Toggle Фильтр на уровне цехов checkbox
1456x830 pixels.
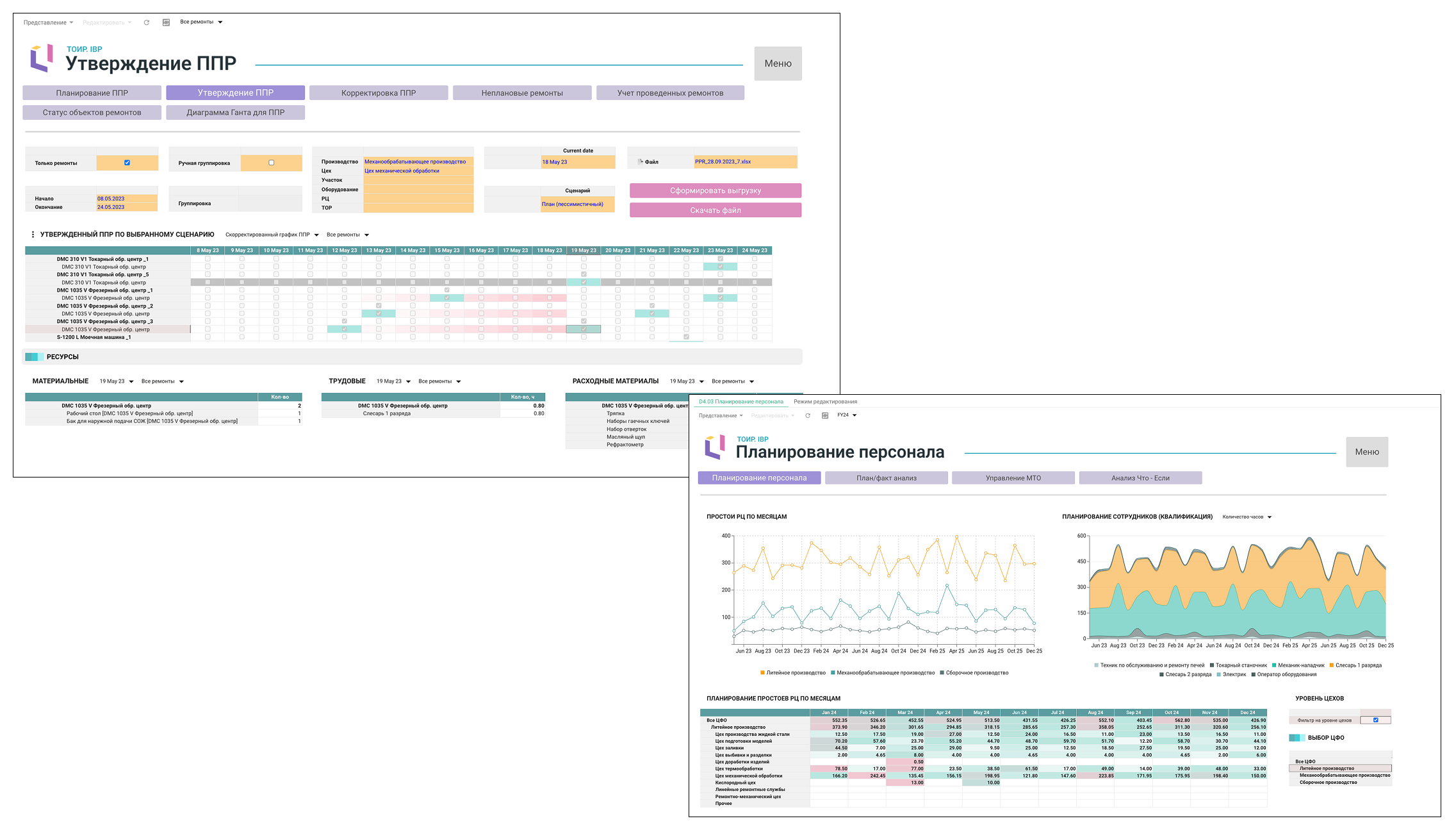tap(1375, 720)
